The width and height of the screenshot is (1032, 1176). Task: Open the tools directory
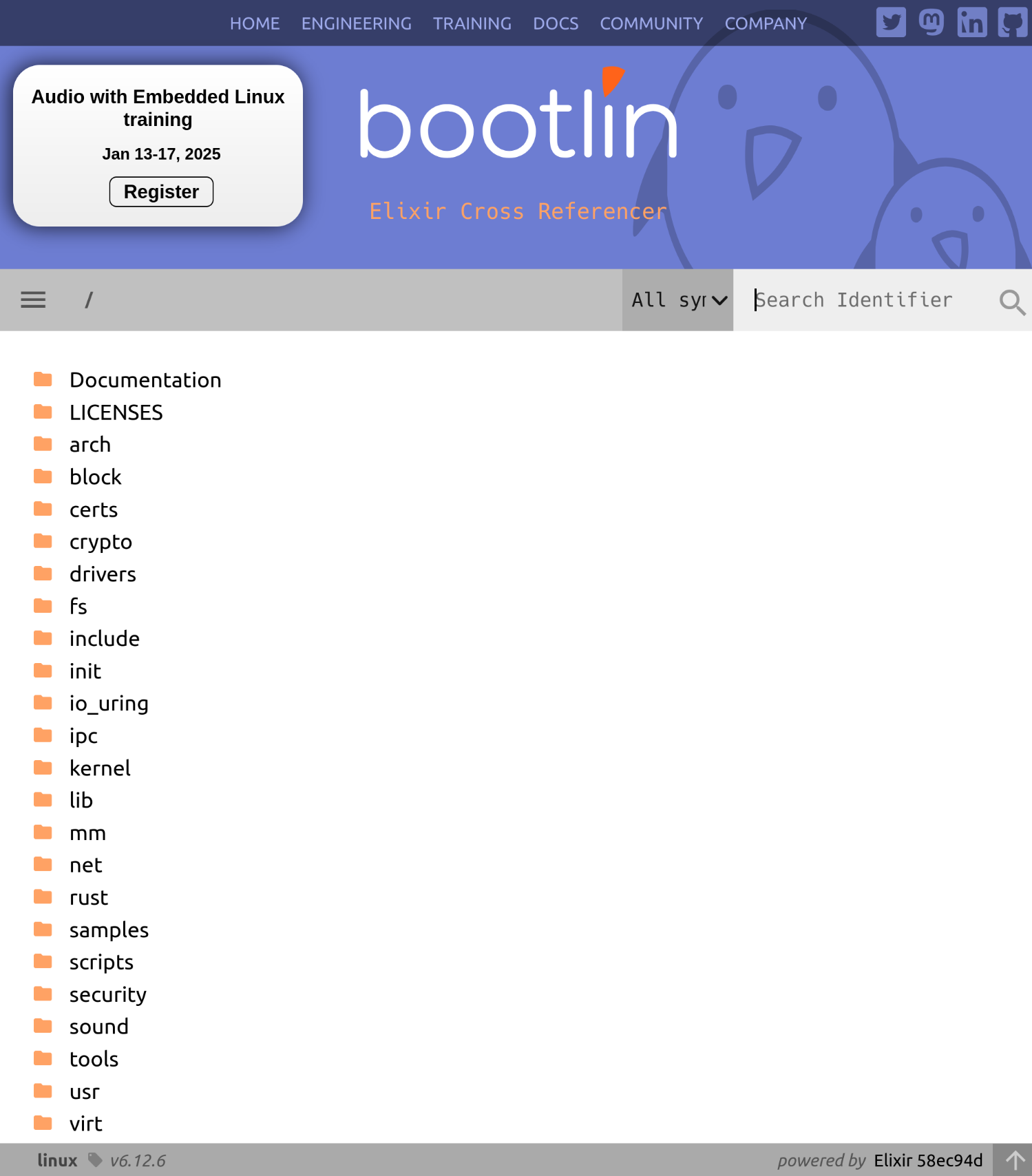point(94,1059)
